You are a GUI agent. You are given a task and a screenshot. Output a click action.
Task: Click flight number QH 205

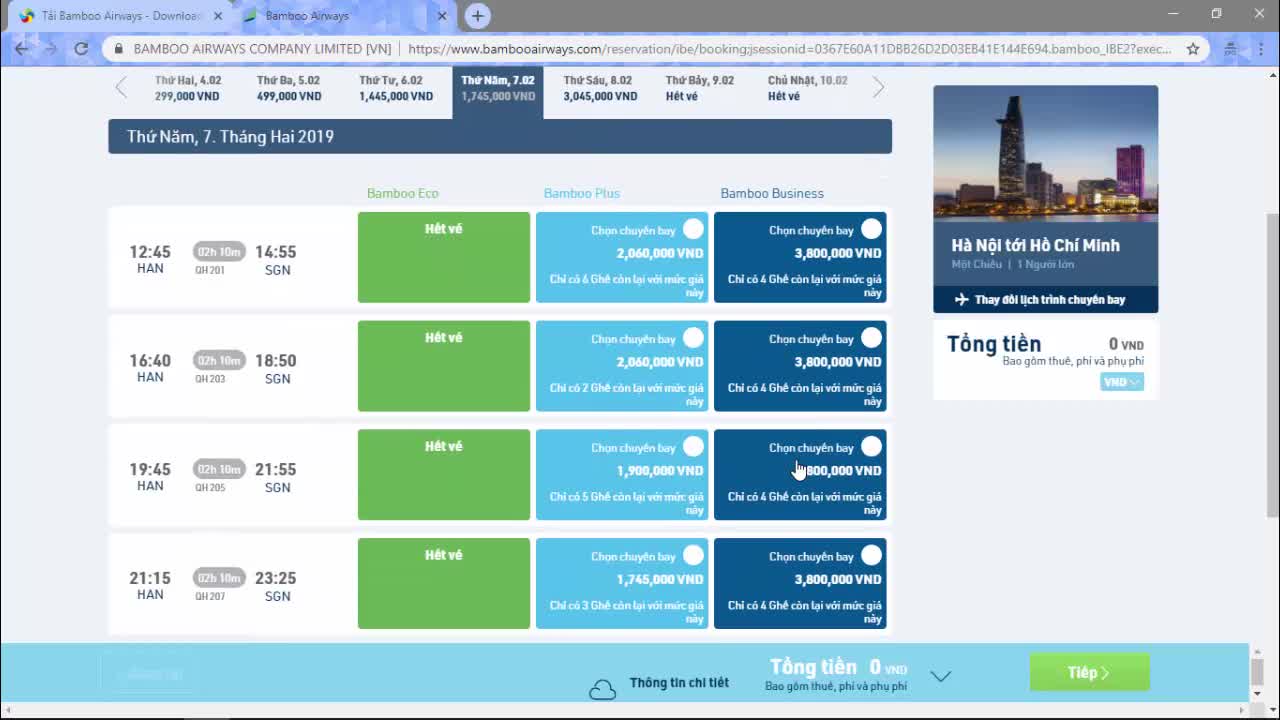210,488
